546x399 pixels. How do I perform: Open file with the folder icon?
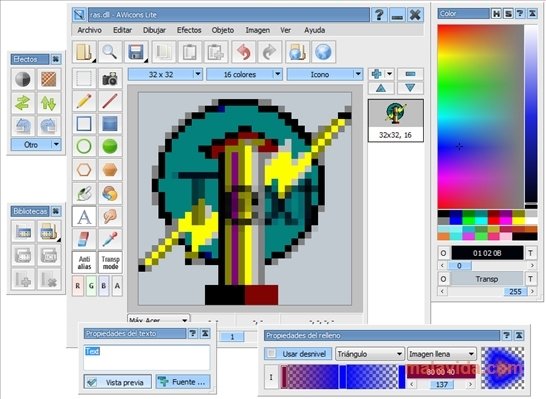click(84, 52)
